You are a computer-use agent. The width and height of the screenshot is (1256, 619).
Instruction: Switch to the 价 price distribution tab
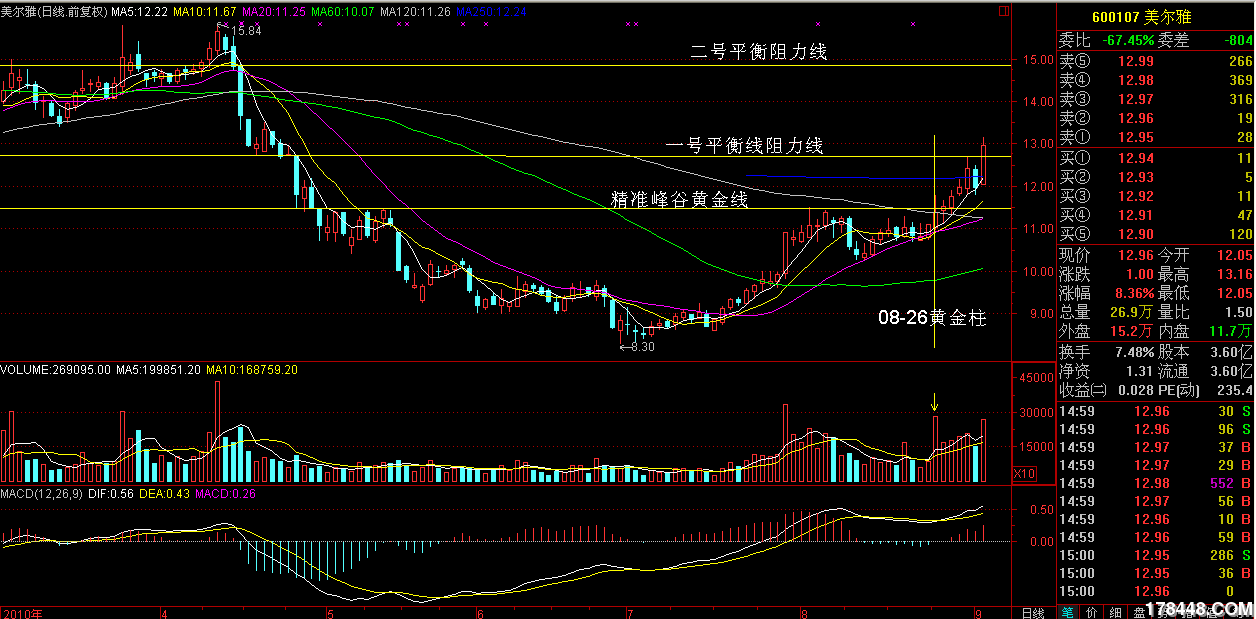tap(1090, 611)
